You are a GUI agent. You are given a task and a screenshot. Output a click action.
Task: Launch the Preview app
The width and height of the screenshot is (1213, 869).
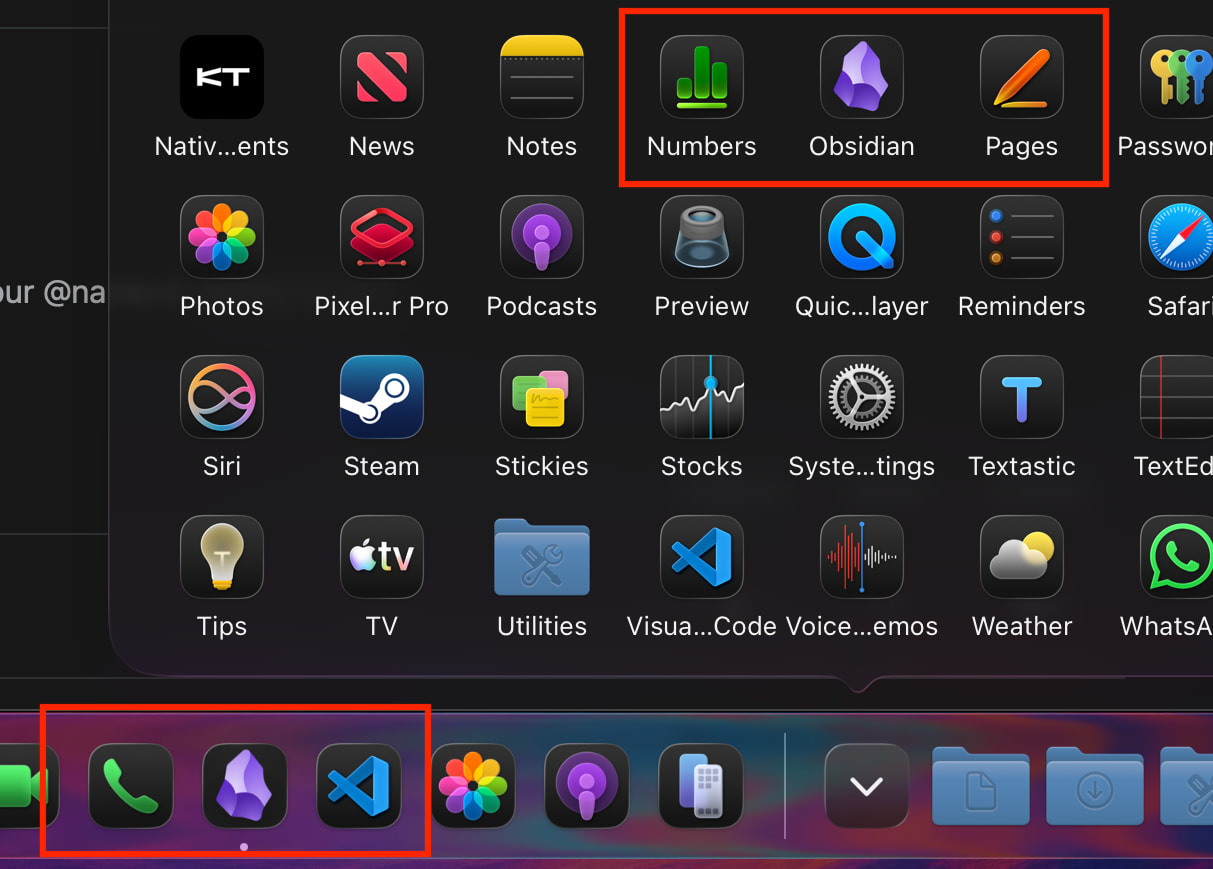701,238
